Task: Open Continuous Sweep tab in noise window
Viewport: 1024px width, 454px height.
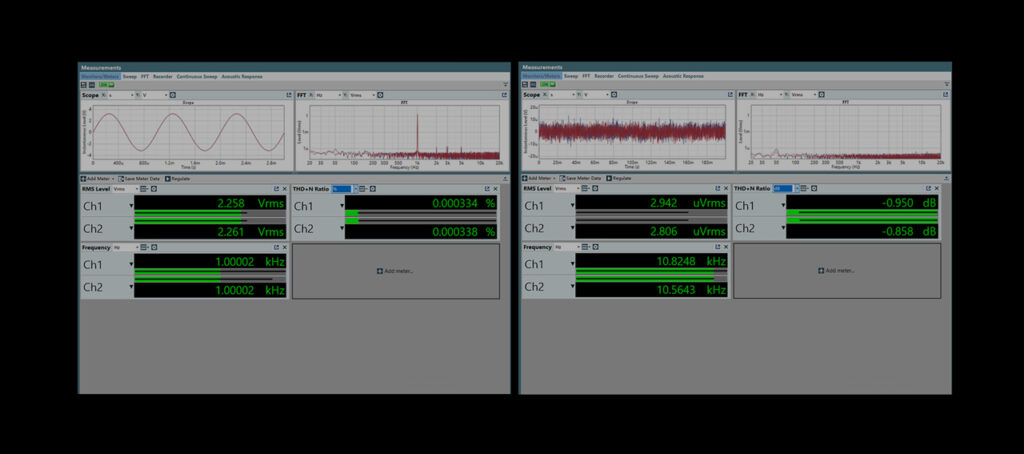Action: coord(638,76)
